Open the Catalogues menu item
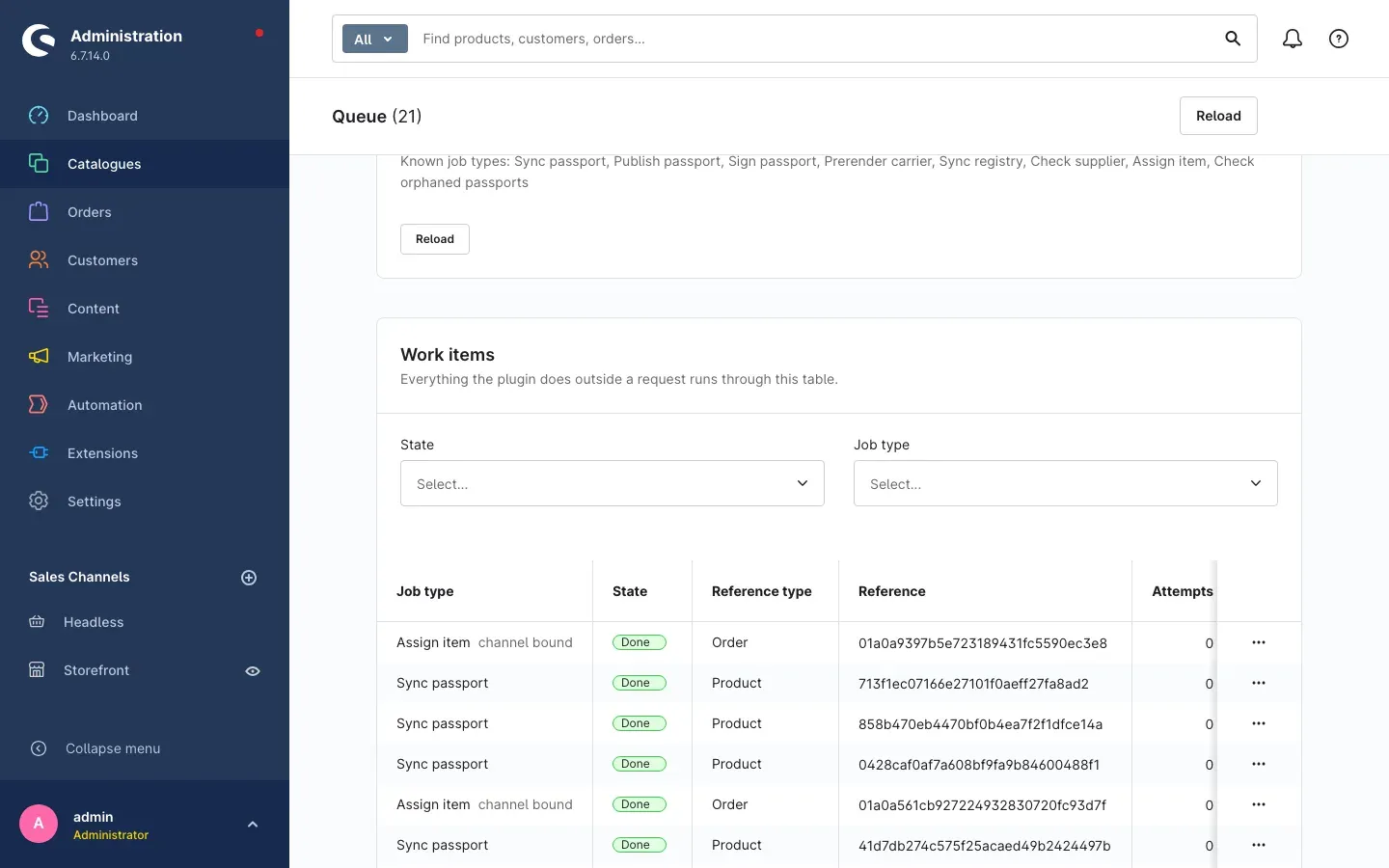The width and height of the screenshot is (1389, 868). coord(145,164)
